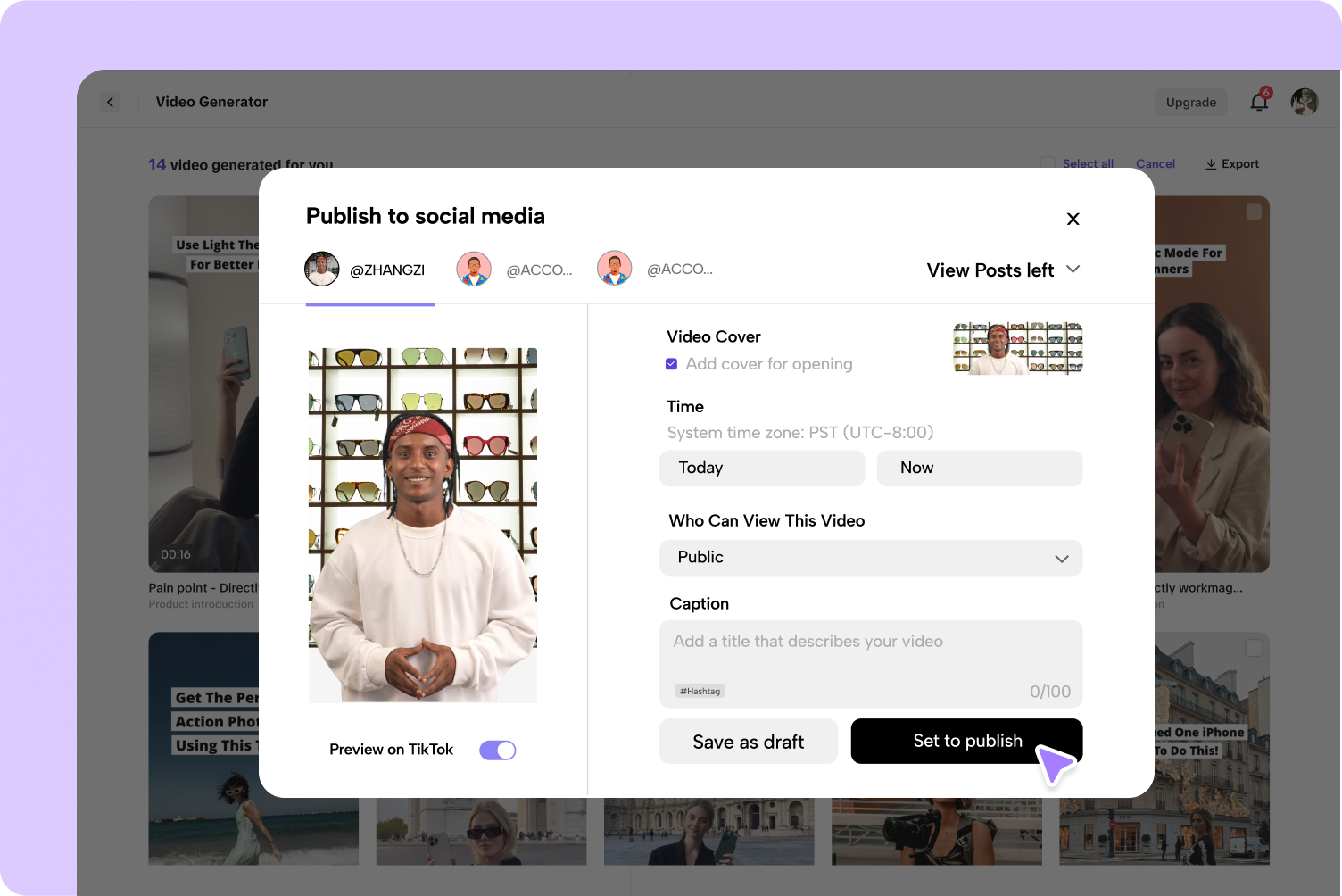Click the Cancel link

[1156, 164]
